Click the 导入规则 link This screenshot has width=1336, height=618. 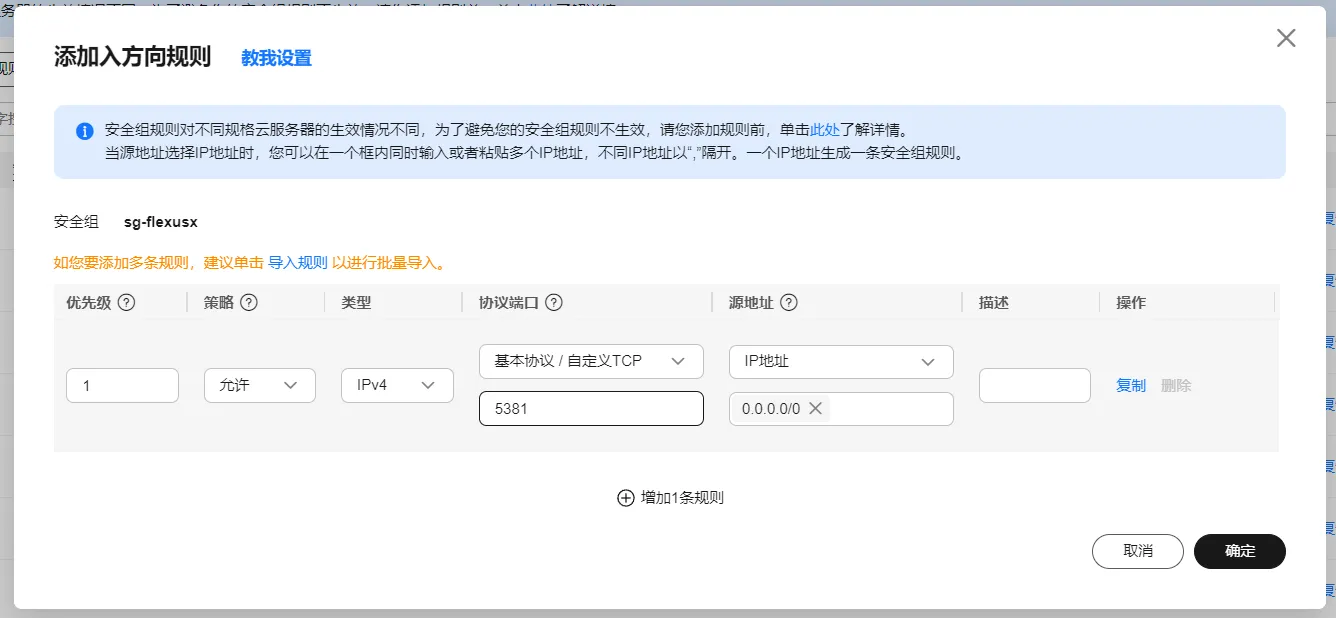[x=298, y=263]
